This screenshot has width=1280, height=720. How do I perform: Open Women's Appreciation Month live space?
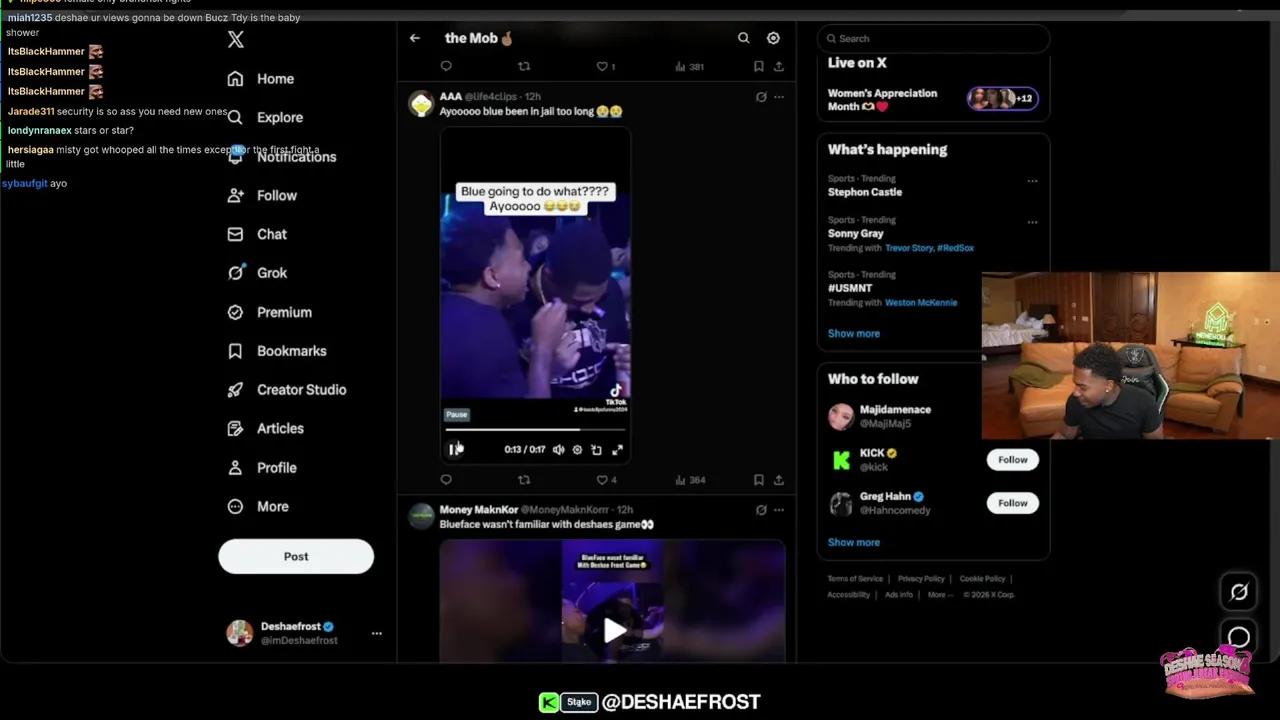point(933,100)
